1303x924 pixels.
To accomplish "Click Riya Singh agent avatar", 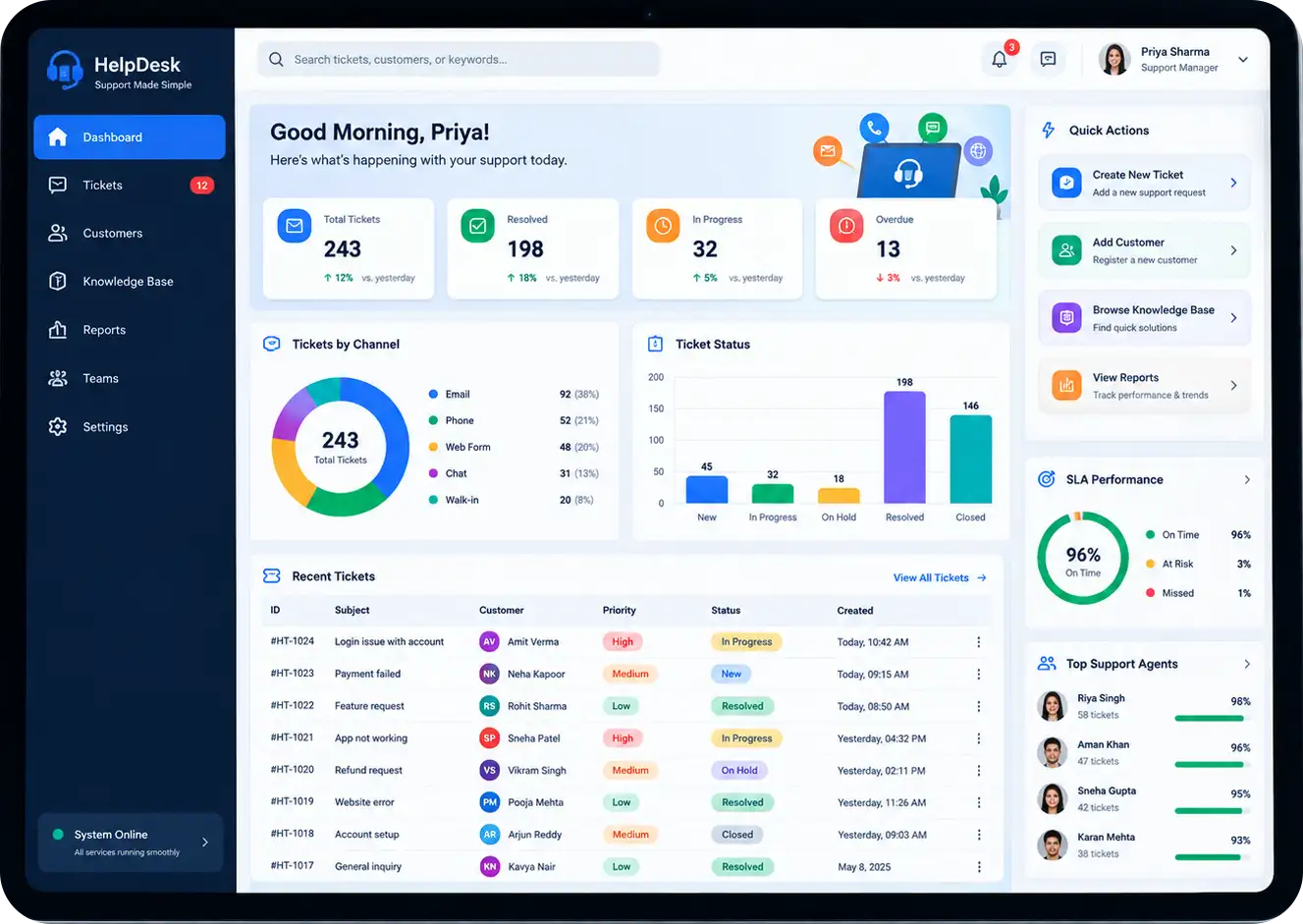I will click(1053, 706).
